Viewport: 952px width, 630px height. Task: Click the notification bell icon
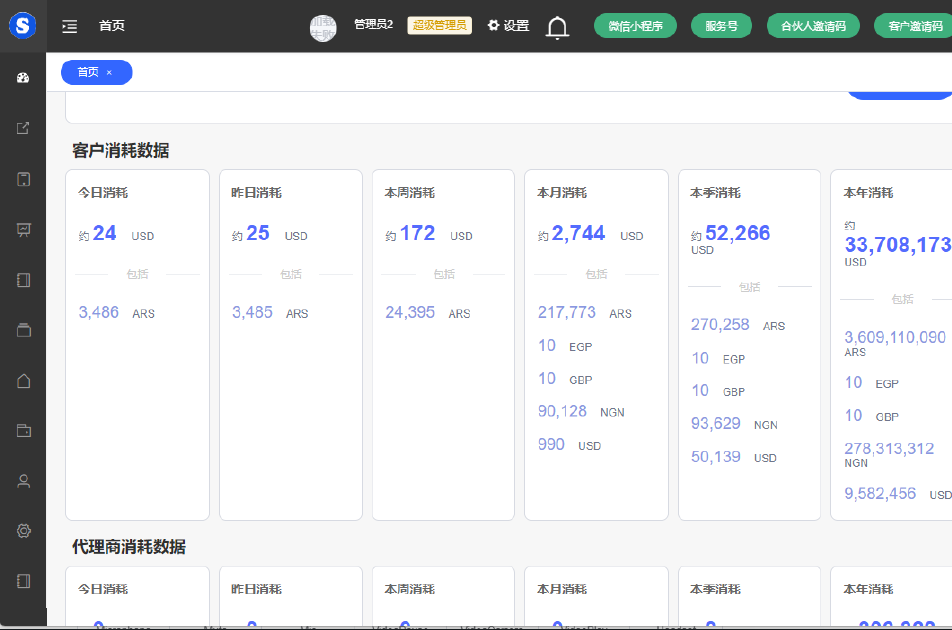557,27
